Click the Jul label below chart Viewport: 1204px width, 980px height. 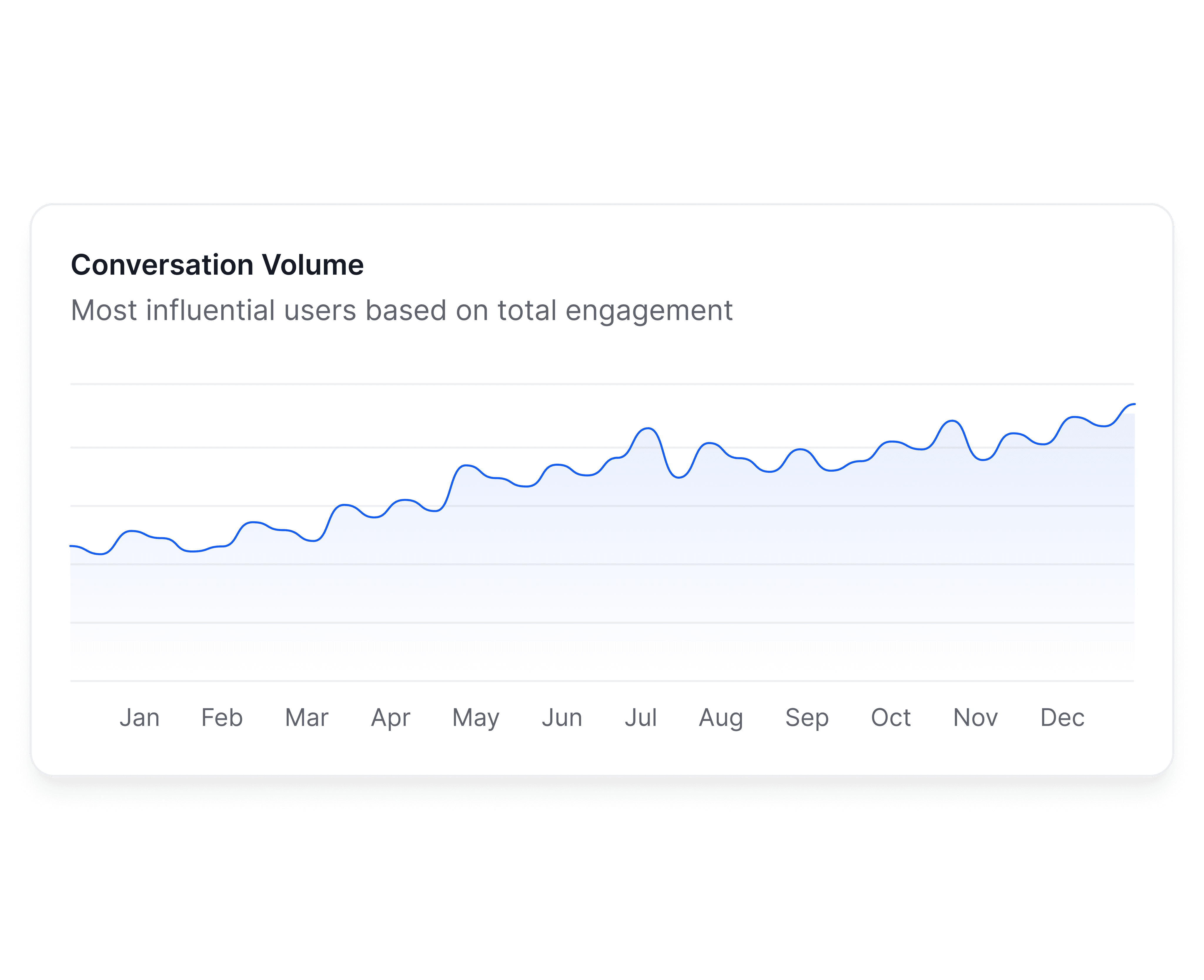641,717
